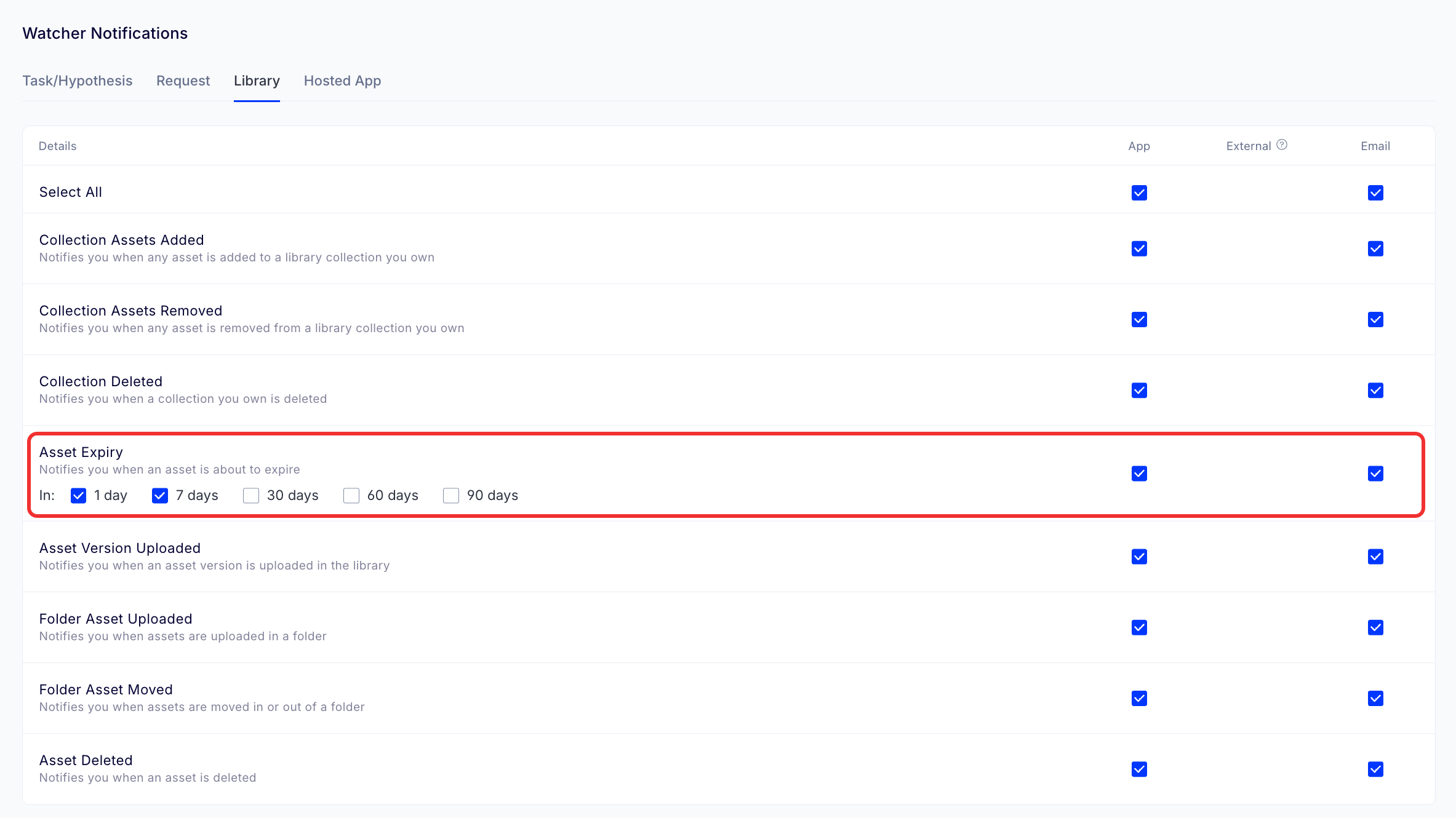Screen dimensions: 1456x818
Task: Uncheck Select All Email checkbox
Action: point(1375,193)
